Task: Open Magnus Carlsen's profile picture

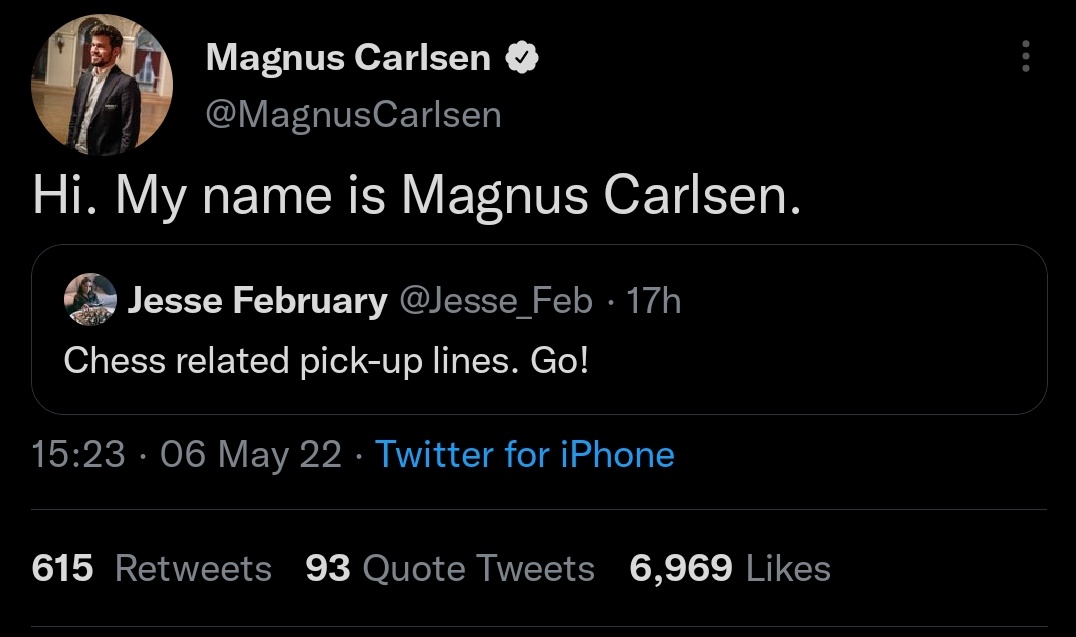Action: [103, 85]
